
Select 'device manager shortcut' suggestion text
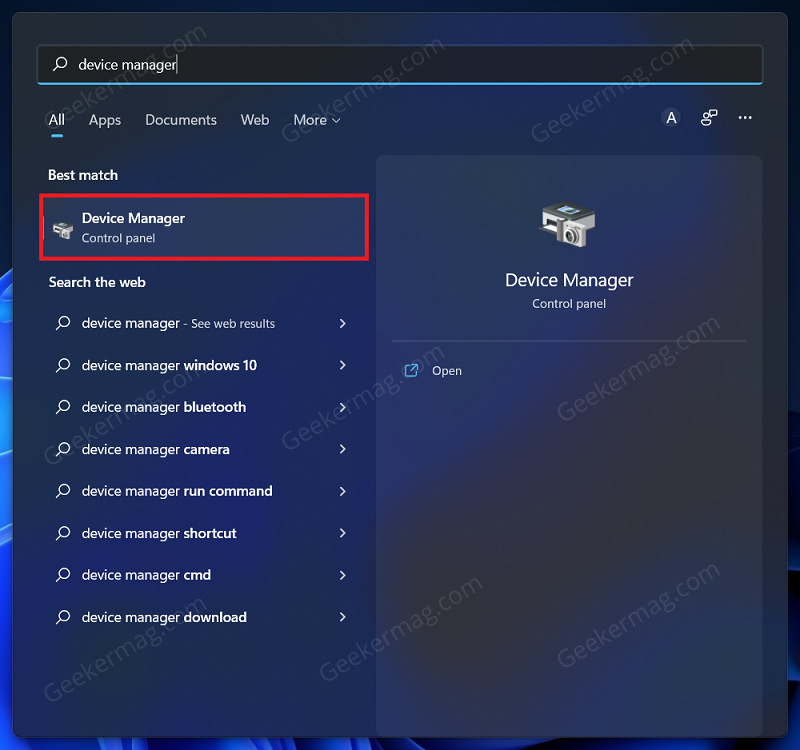click(159, 534)
